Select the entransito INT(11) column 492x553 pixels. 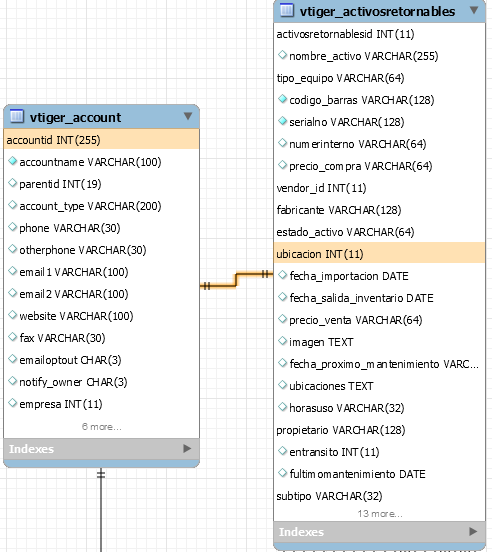[379, 452]
